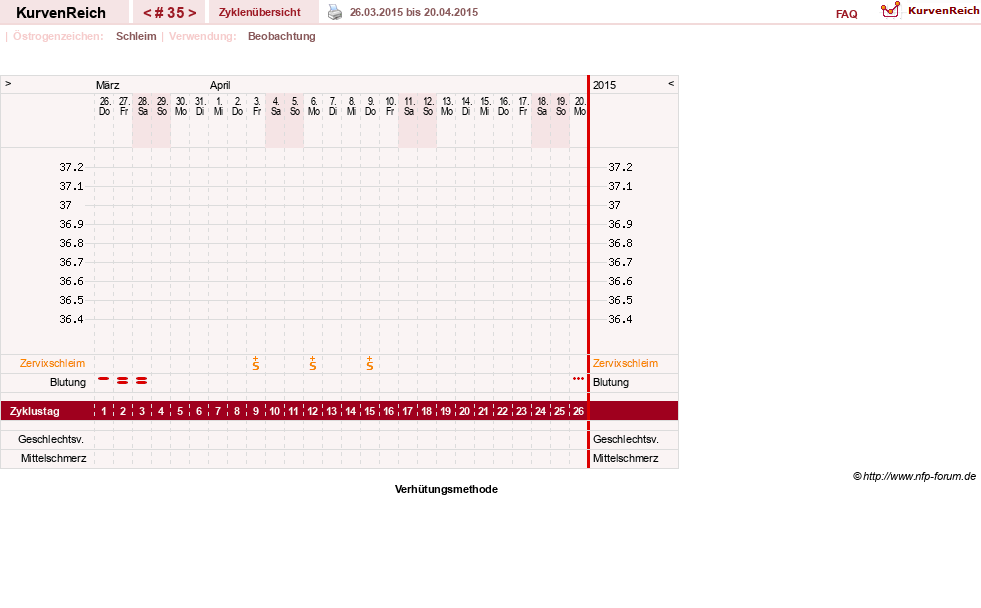The width and height of the screenshot is (981, 608).
Task: Open the FAQ link
Action: (846, 14)
